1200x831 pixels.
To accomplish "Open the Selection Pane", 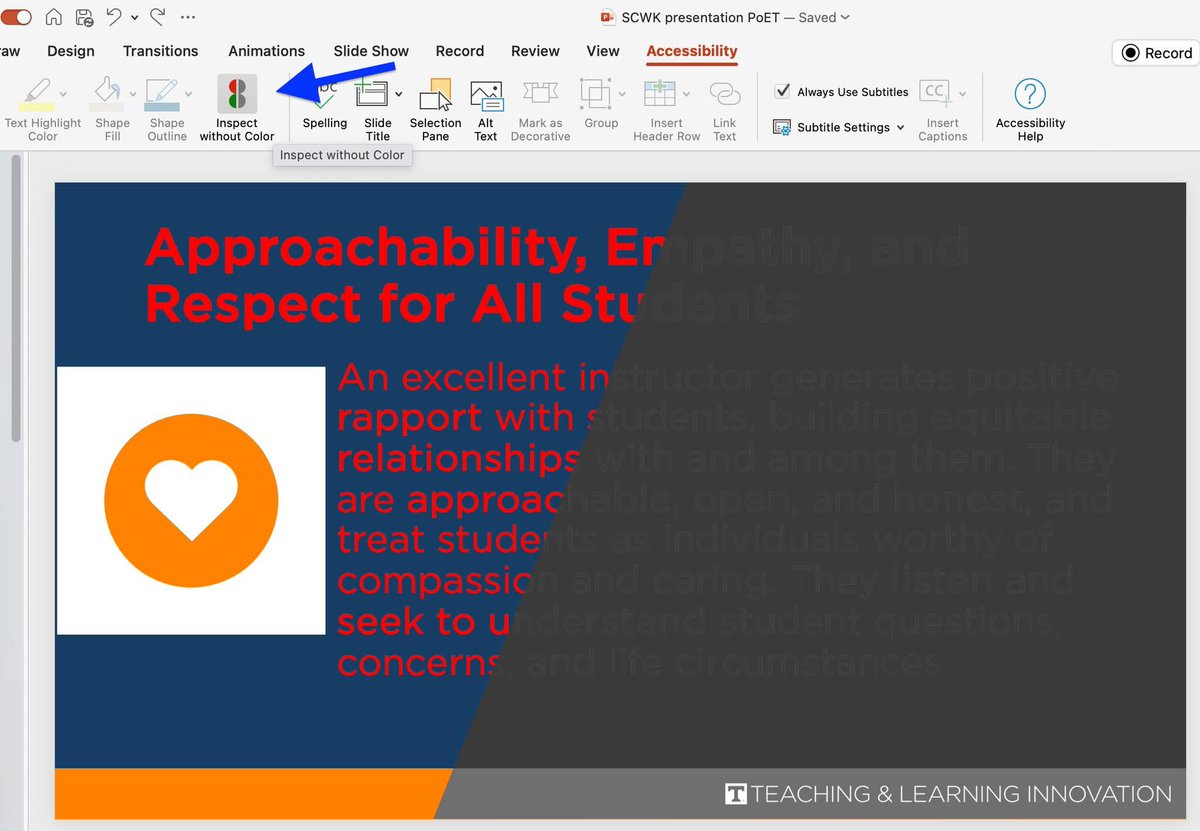I will click(x=435, y=105).
